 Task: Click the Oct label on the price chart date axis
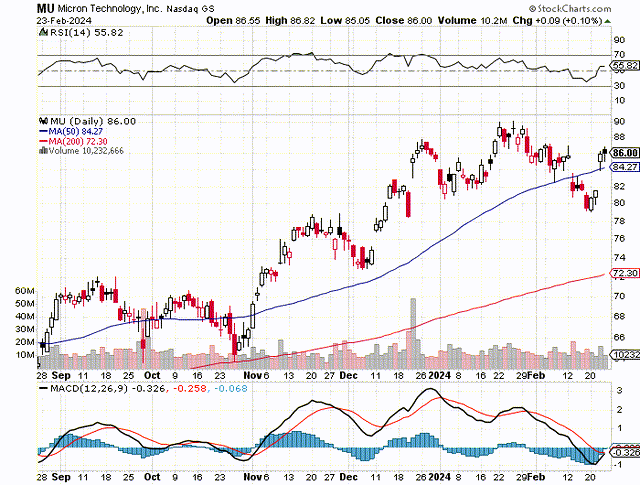tap(152, 376)
